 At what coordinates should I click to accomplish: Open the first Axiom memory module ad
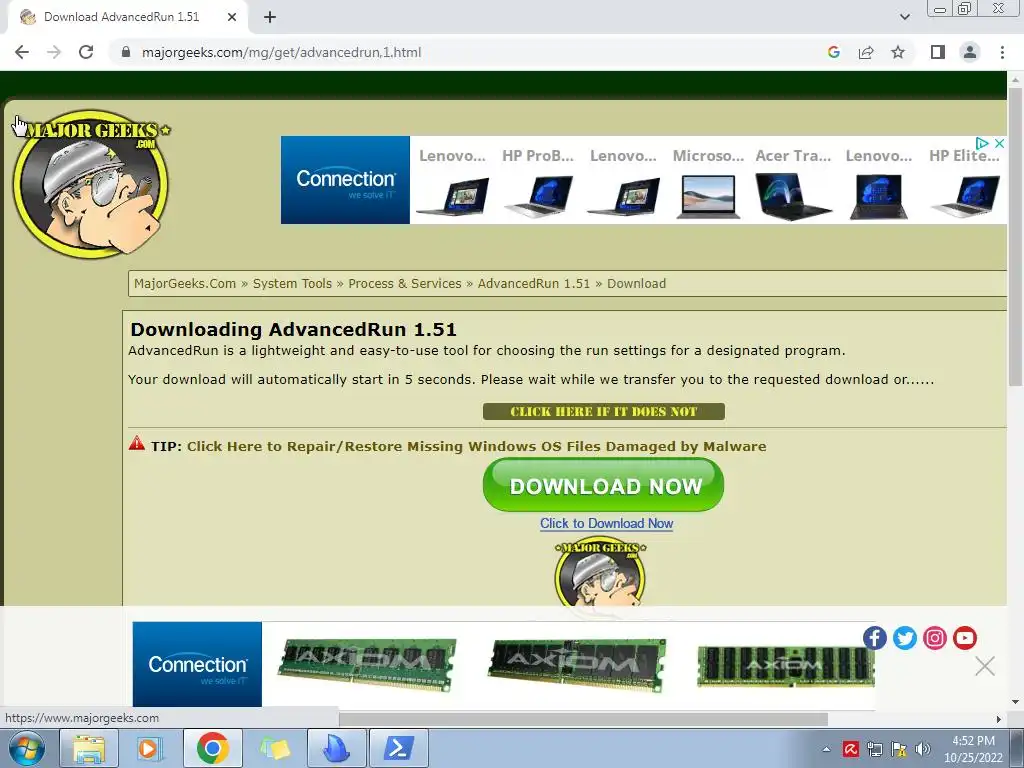coord(366,665)
